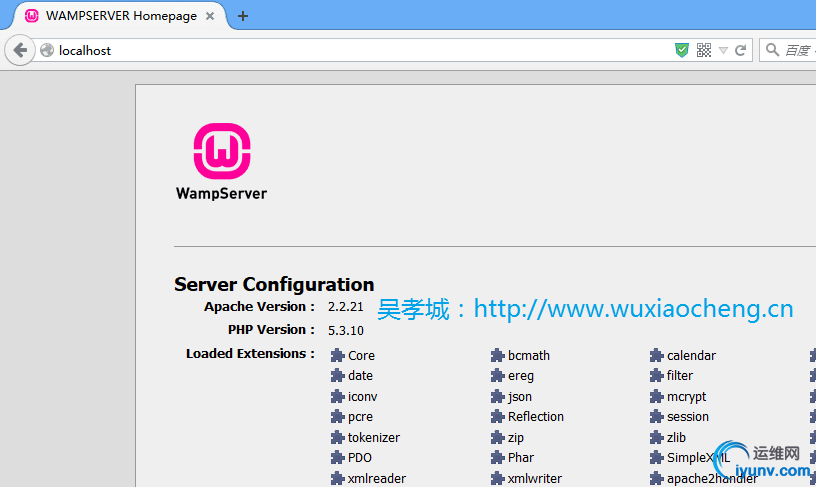Click the puzzle icon beside filter
Image resolution: width=816 pixels, height=487 pixels.
(x=657, y=376)
